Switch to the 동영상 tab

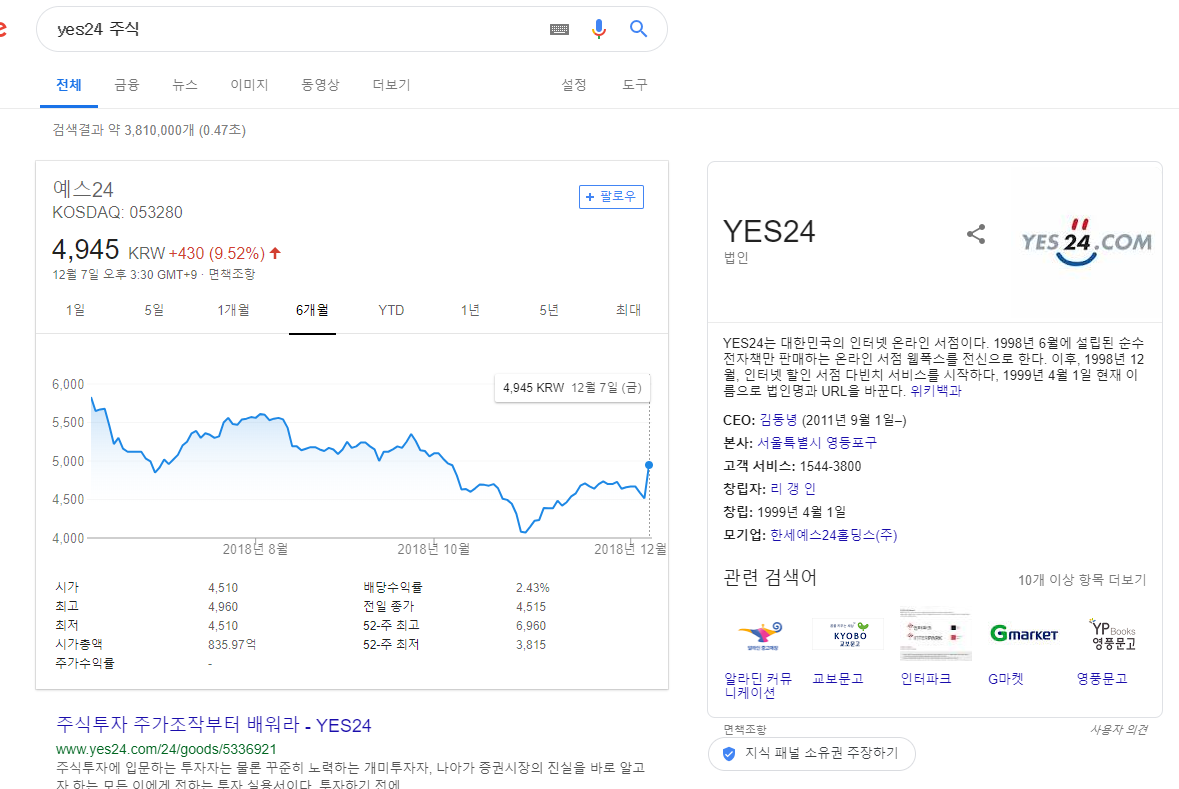coord(320,85)
